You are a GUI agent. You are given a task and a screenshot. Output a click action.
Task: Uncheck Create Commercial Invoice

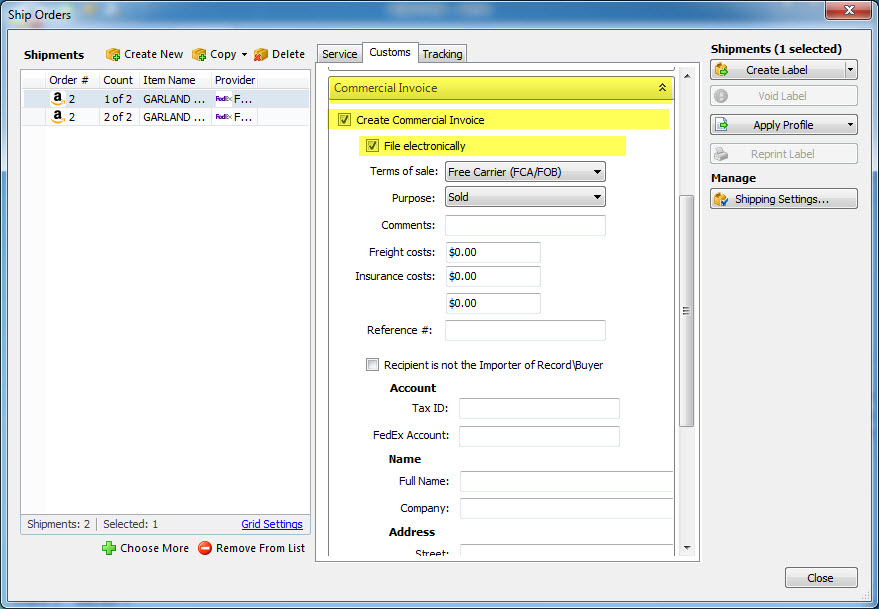(x=344, y=120)
